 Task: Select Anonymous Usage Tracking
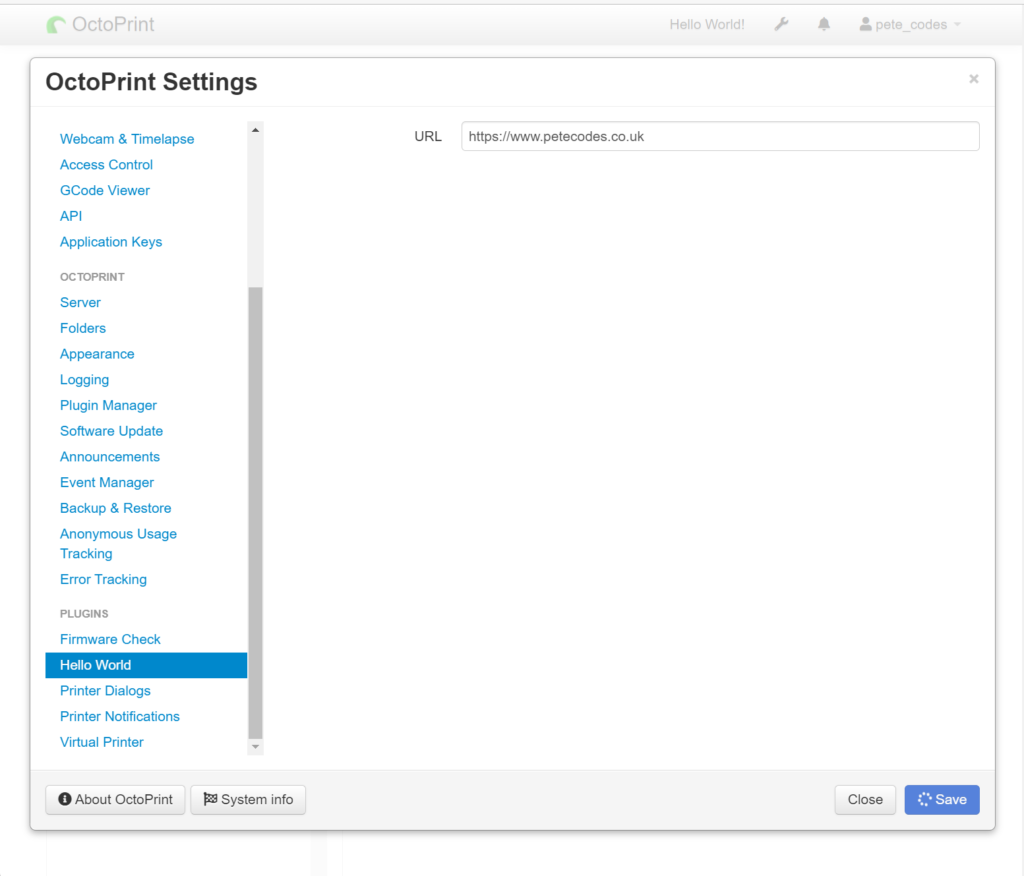coord(118,543)
